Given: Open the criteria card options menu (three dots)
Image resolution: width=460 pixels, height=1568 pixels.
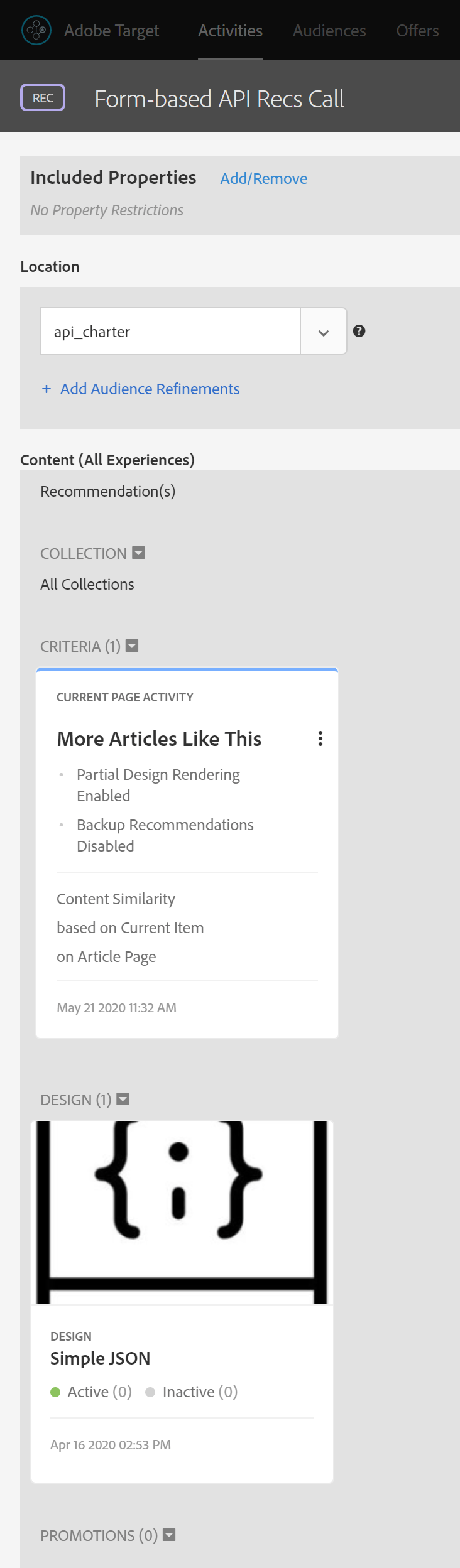Looking at the screenshot, I should tap(320, 739).
